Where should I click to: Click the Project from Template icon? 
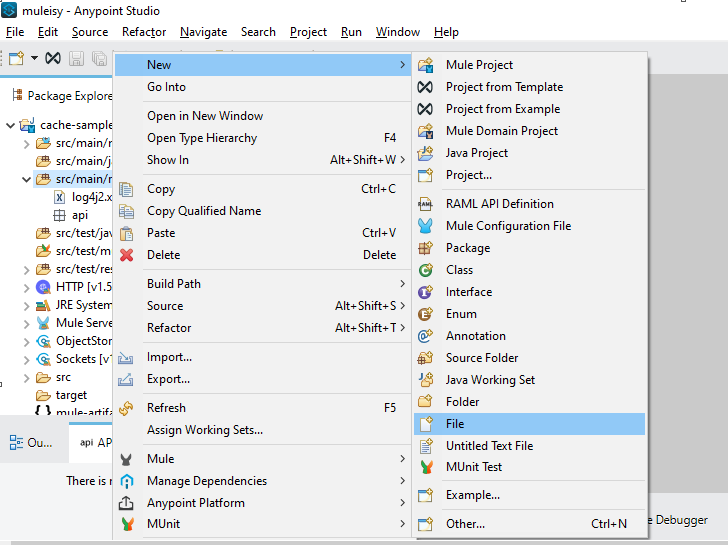tap(425, 87)
